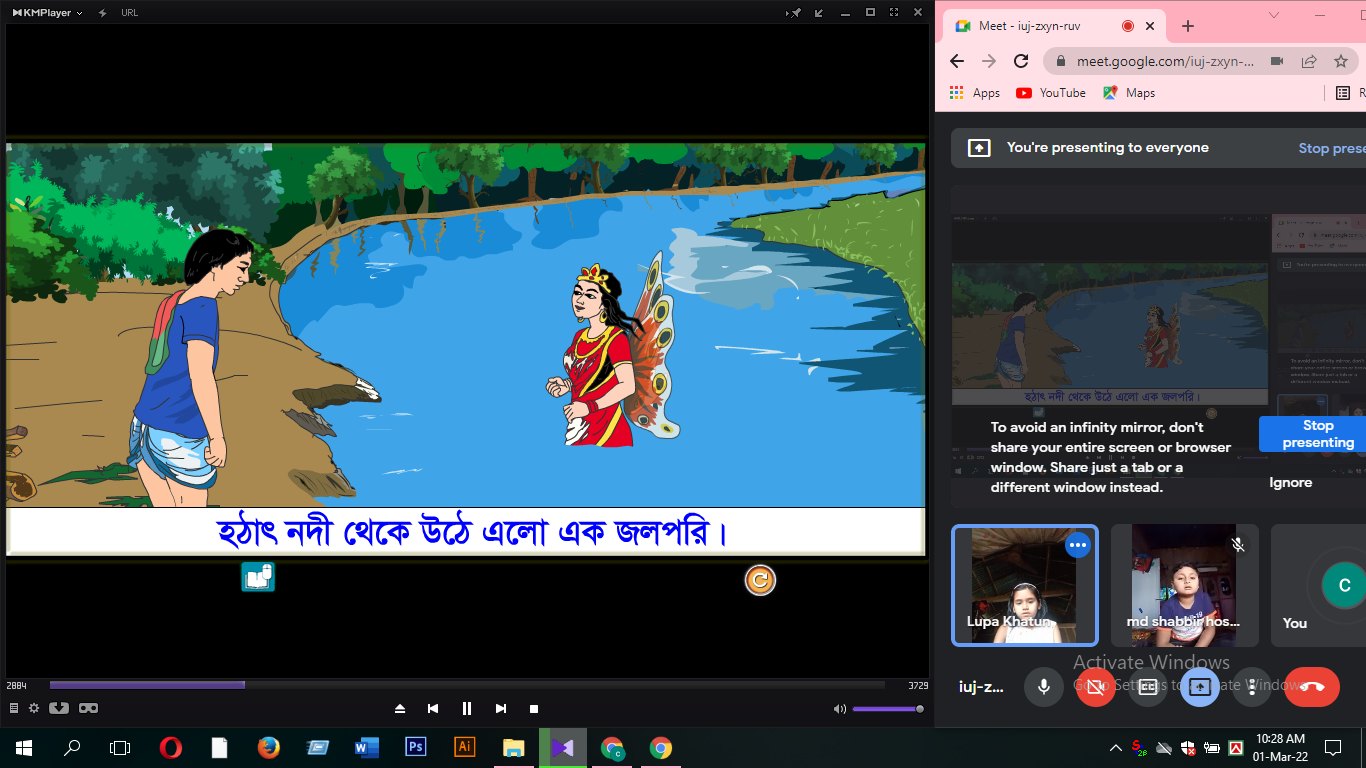Open a new Chrome tab
The height and width of the screenshot is (768, 1366).
click(x=1188, y=26)
